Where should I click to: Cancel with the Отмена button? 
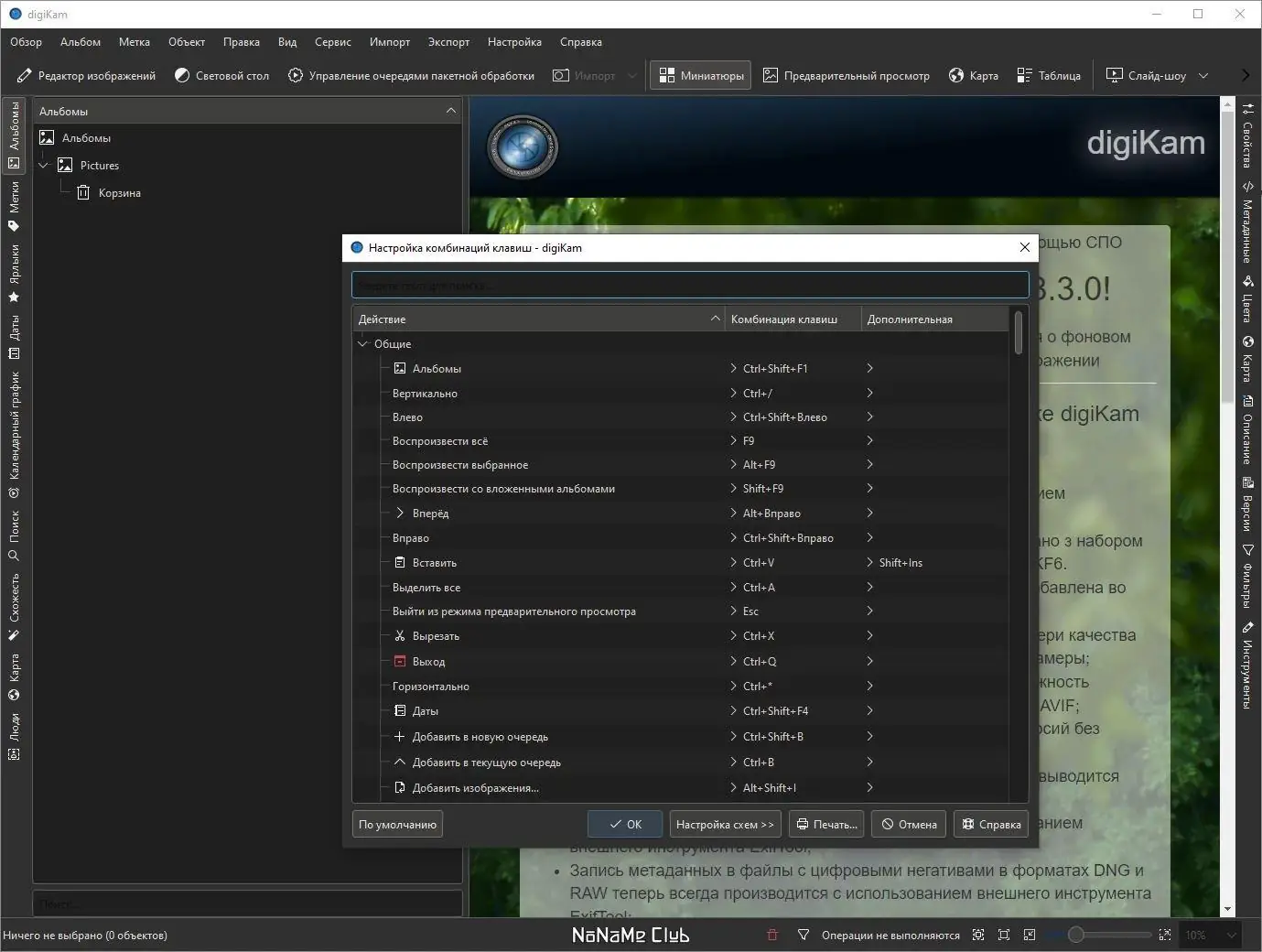point(909,825)
